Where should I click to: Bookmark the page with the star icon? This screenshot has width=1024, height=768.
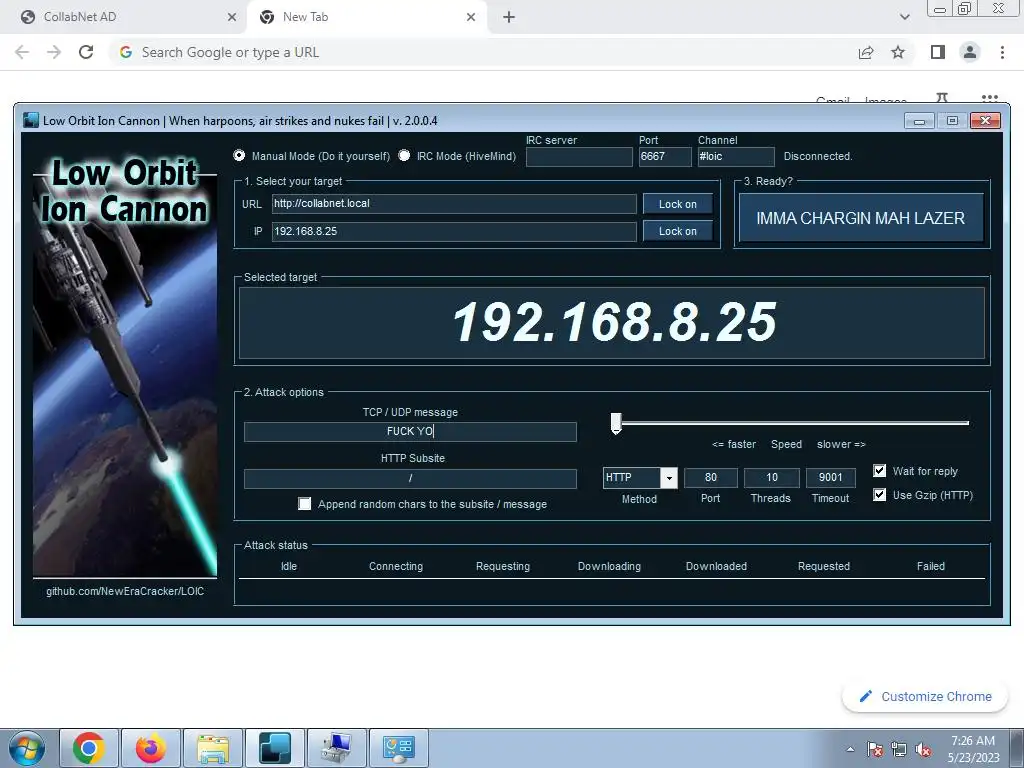pos(898,52)
